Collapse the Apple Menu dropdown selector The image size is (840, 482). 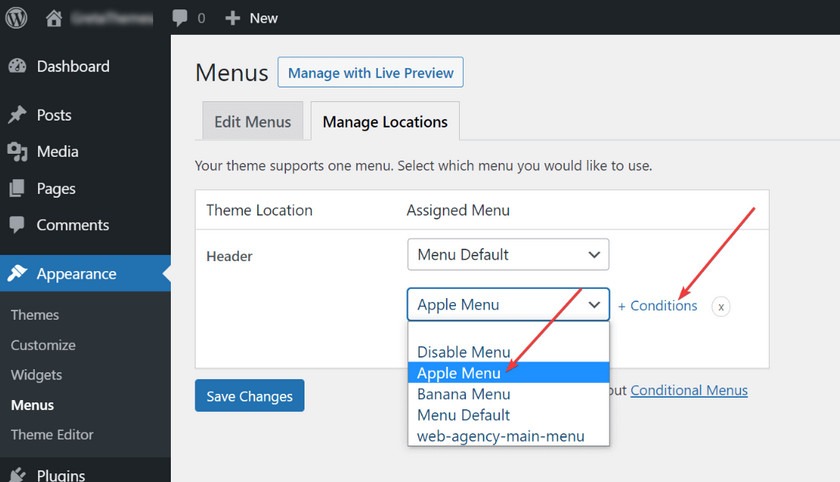508,304
